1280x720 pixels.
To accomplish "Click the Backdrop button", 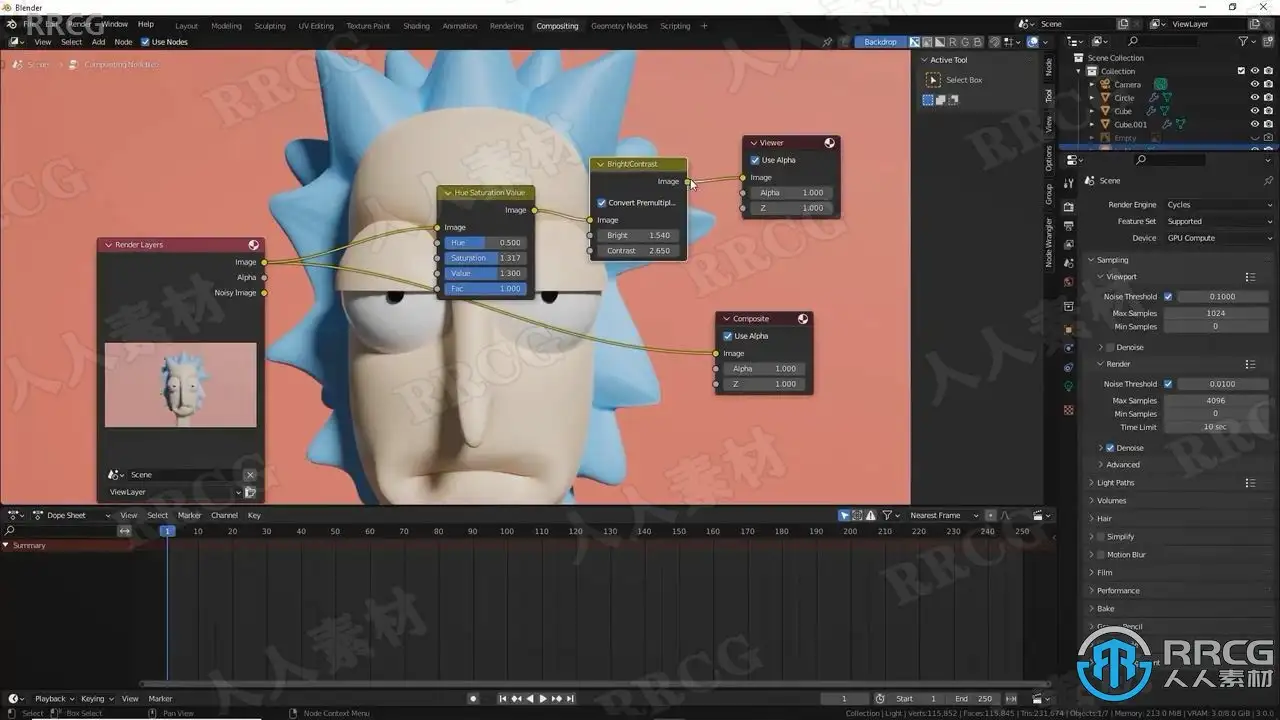I will click(880, 42).
